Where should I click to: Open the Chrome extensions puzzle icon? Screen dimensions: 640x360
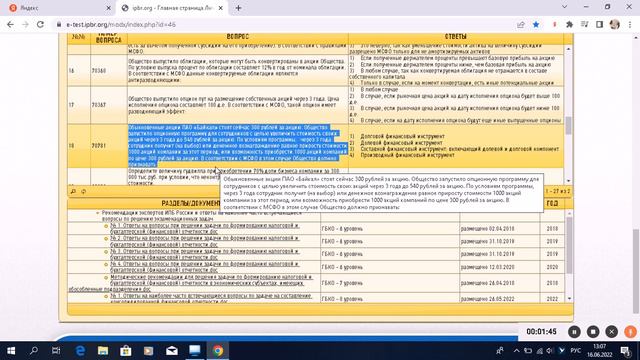point(569,24)
